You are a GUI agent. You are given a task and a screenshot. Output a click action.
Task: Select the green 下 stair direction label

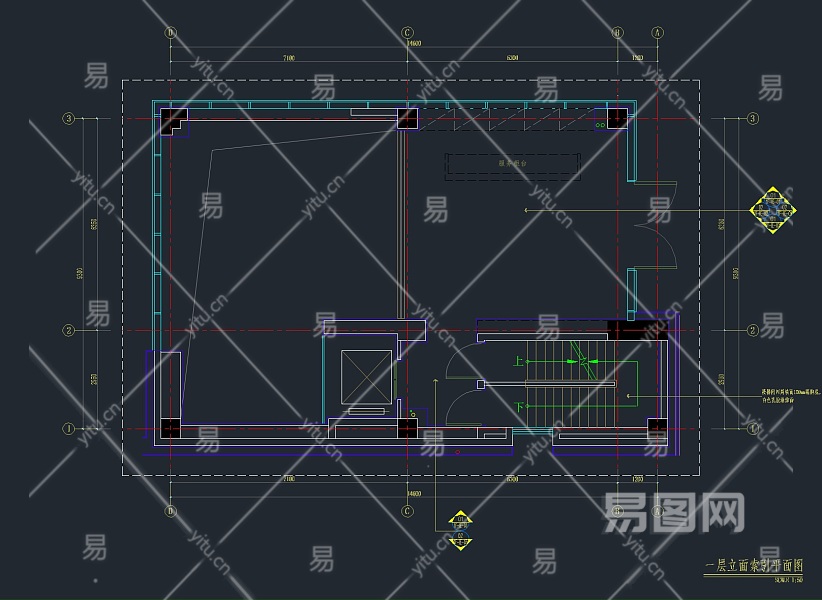[x=518, y=407]
